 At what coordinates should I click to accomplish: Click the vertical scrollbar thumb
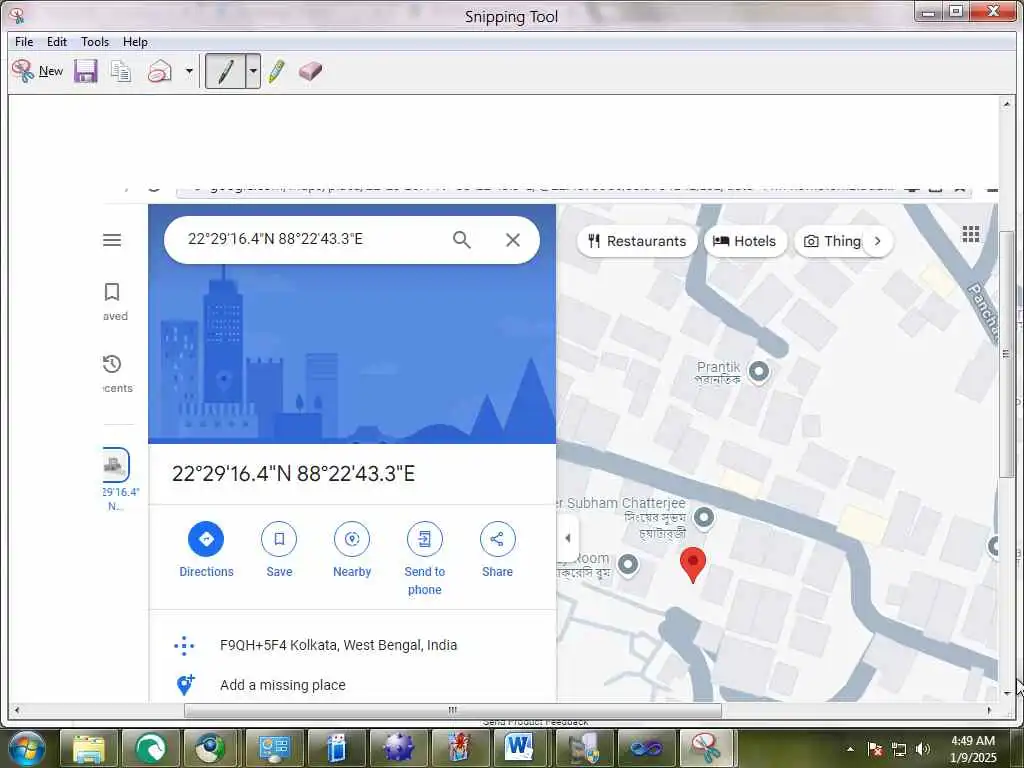[1006, 353]
